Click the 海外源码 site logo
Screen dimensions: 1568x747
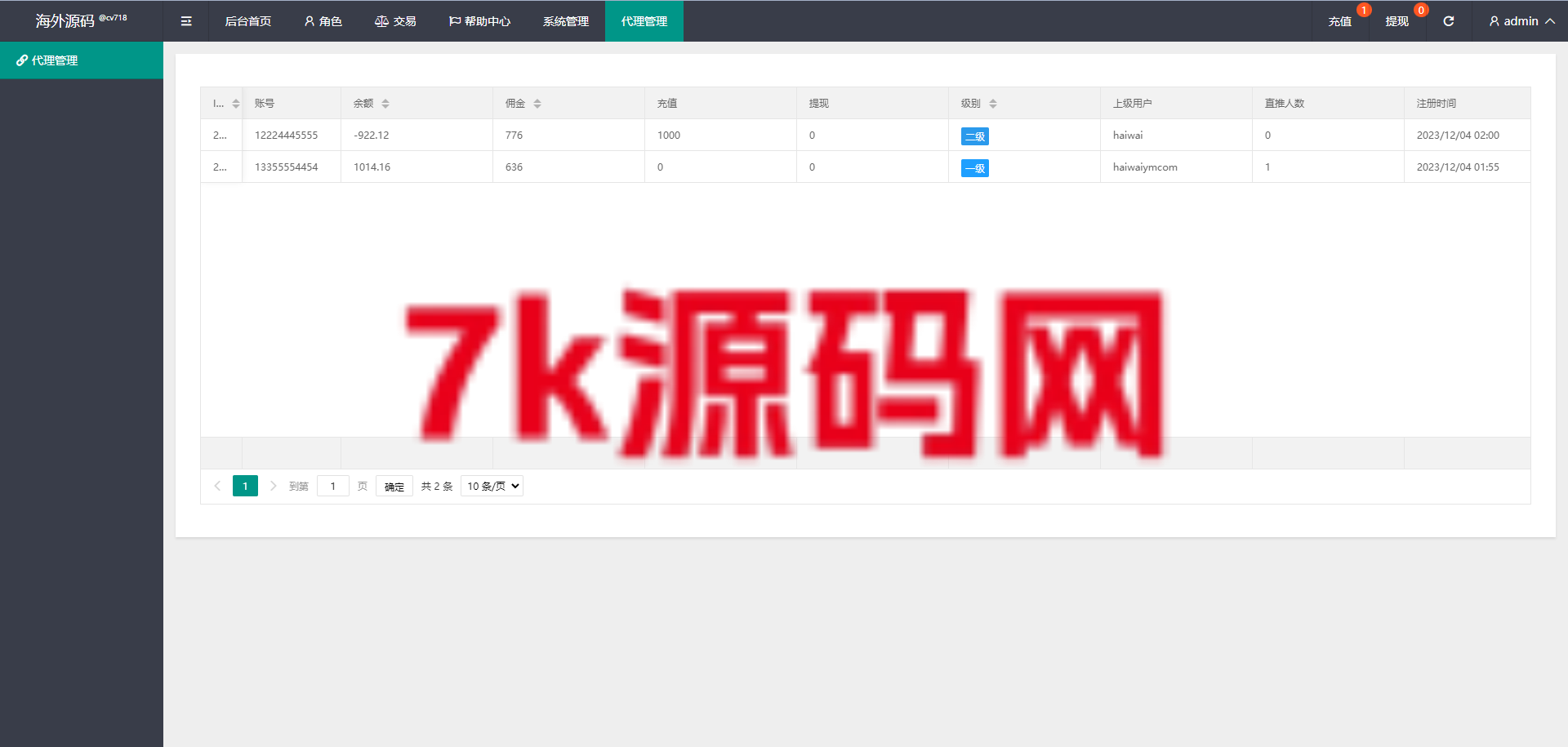(x=81, y=21)
